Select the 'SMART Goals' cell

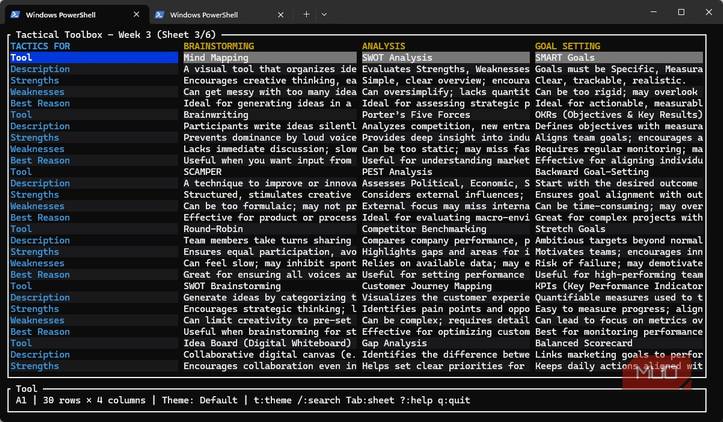click(619, 58)
